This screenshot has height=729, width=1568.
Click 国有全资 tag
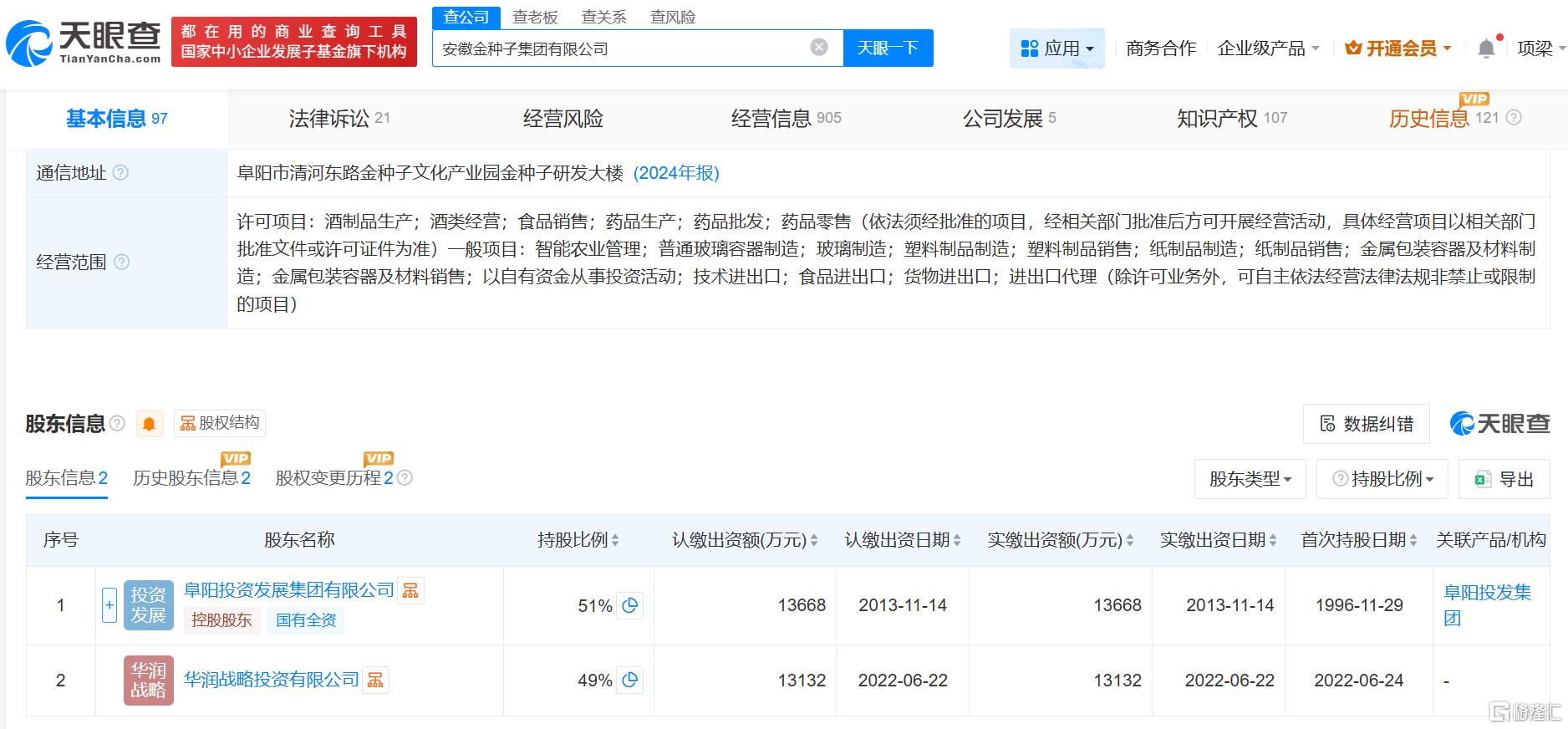[307, 620]
